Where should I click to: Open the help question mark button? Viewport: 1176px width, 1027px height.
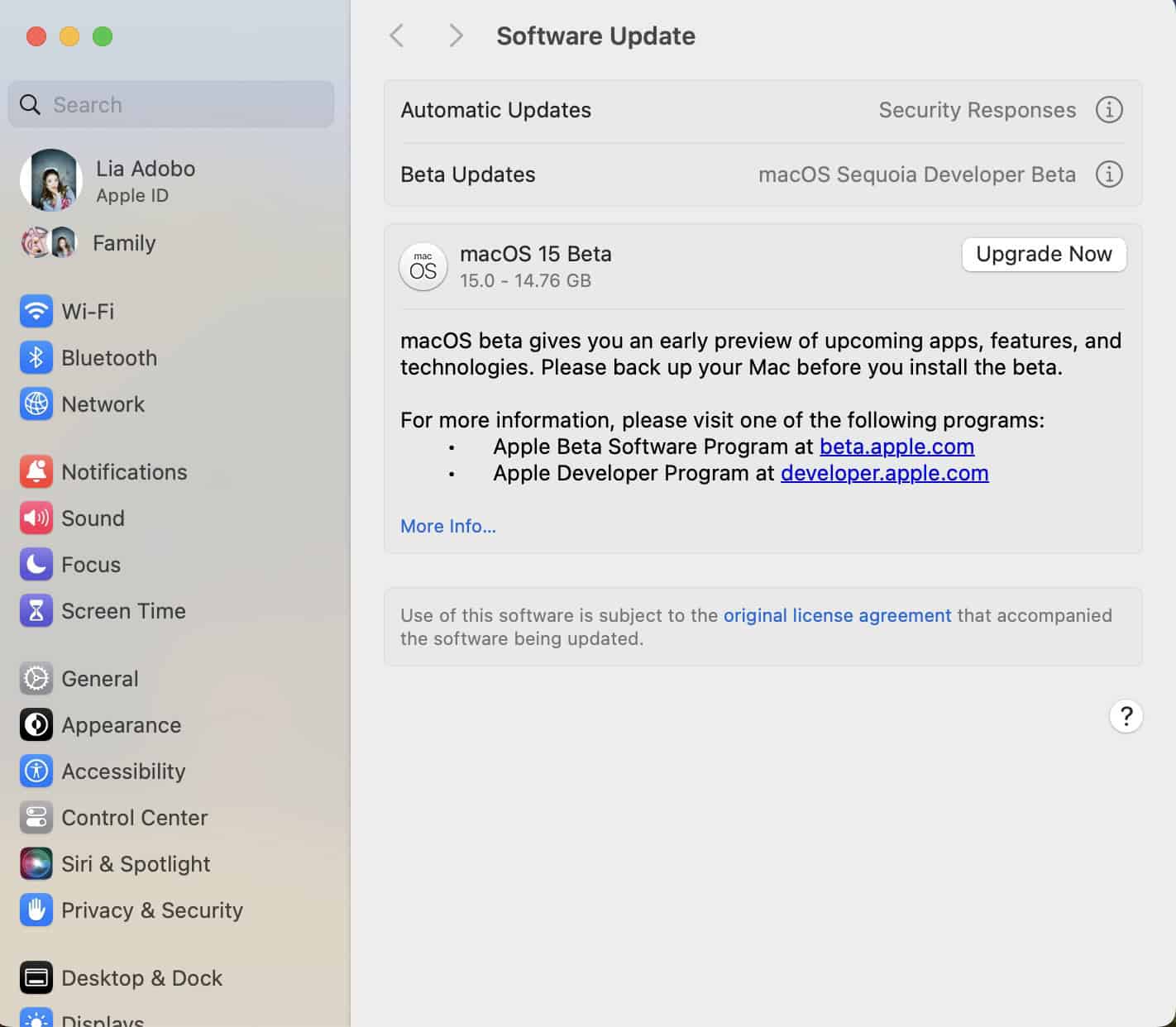1126,716
